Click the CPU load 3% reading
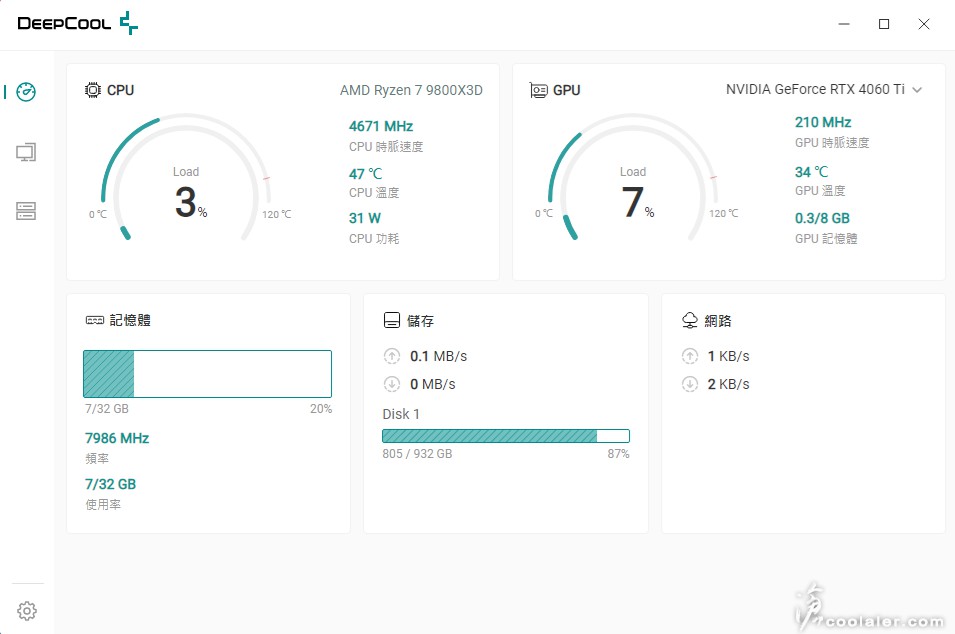Image resolution: width=955 pixels, height=634 pixels. (191, 202)
